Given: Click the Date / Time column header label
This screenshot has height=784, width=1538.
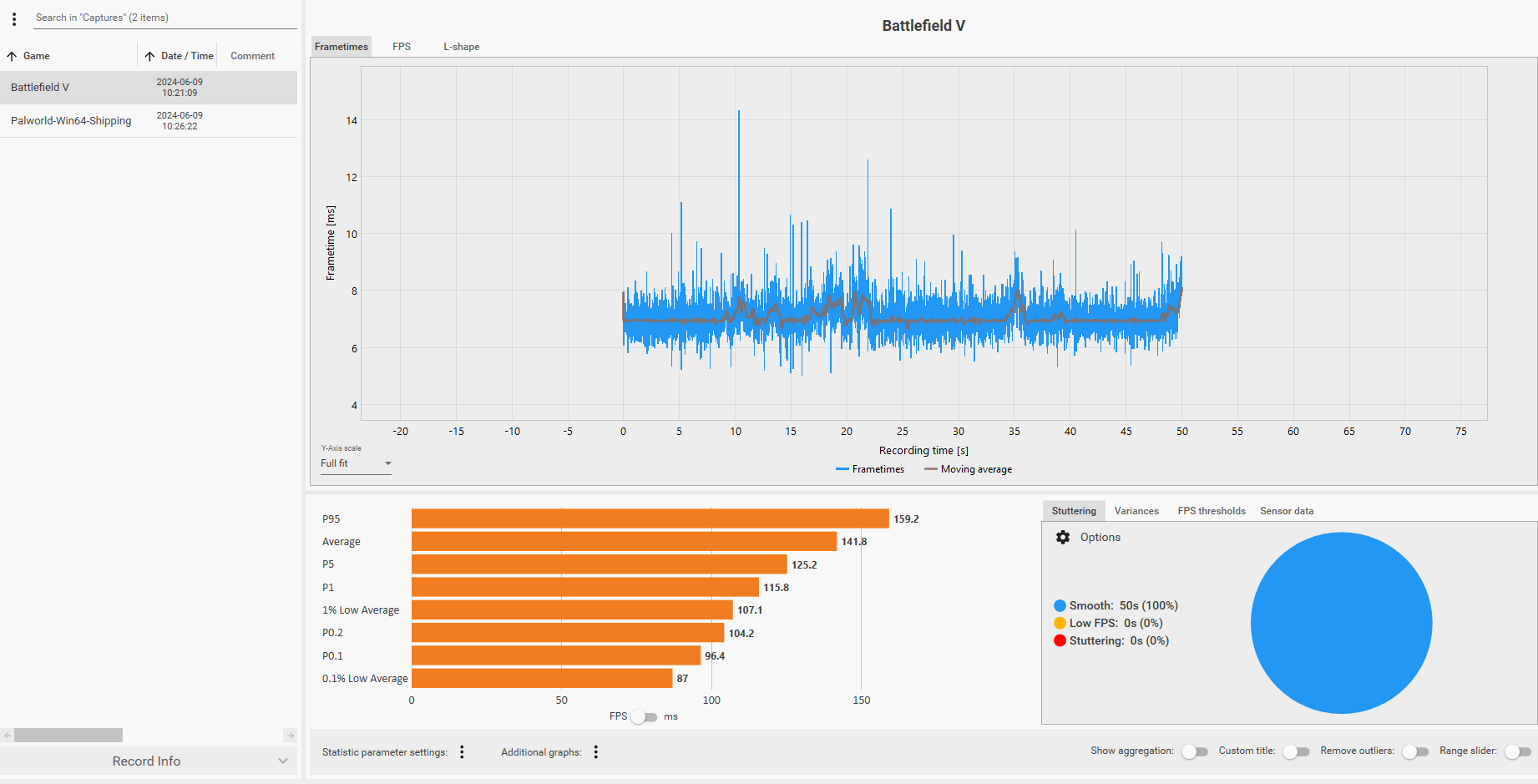Looking at the screenshot, I should click(x=187, y=56).
